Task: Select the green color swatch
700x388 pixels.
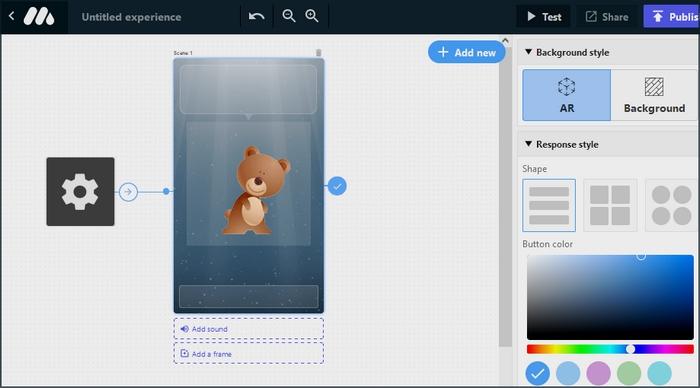Action: (629, 373)
